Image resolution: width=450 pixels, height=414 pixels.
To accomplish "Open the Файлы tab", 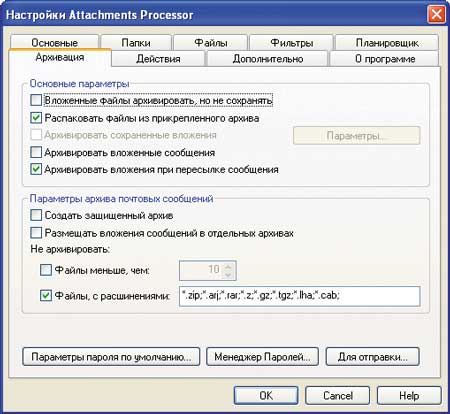I will coord(210,42).
